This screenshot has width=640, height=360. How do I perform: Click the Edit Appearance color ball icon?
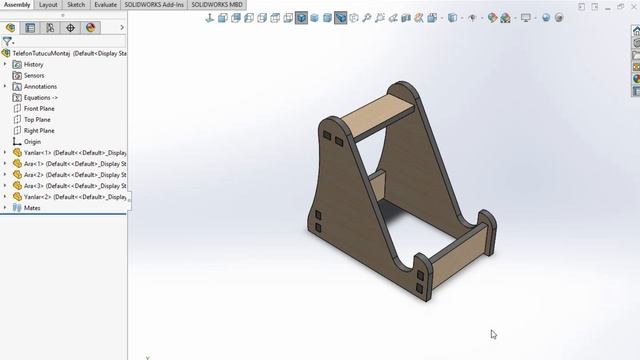coord(492,18)
